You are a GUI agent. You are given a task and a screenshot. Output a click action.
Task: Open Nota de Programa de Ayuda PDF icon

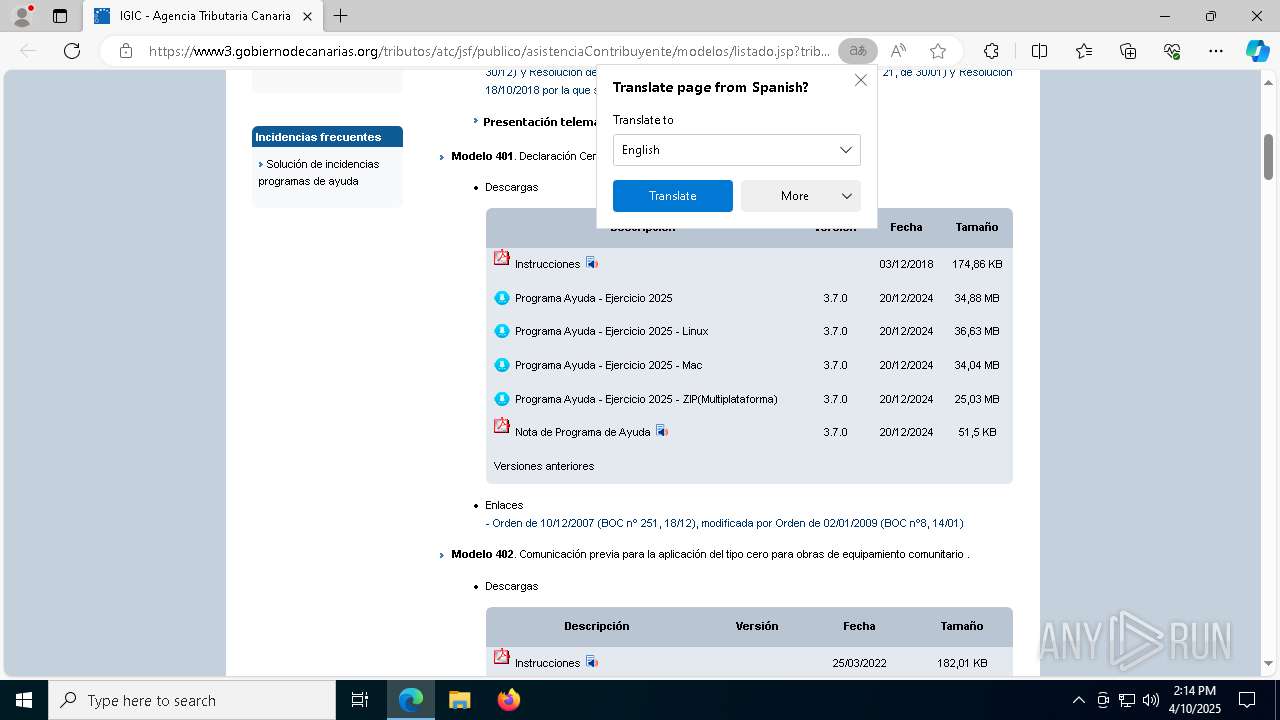[502, 426]
